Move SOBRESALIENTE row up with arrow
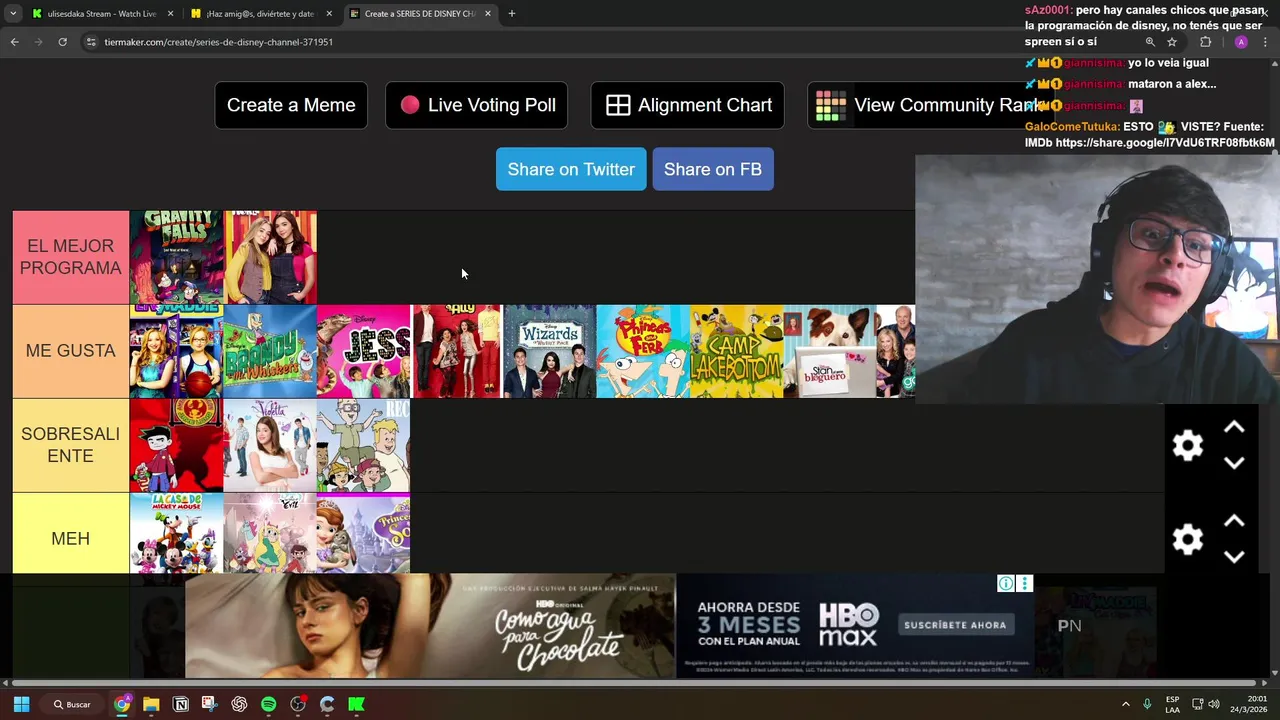Image resolution: width=1280 pixels, height=720 pixels. [x=1234, y=427]
